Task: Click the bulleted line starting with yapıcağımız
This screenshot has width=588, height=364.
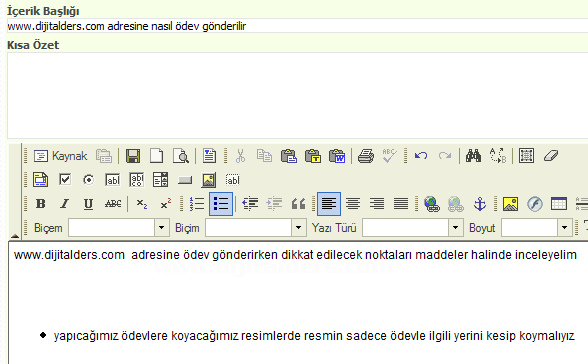Action: click(314, 336)
